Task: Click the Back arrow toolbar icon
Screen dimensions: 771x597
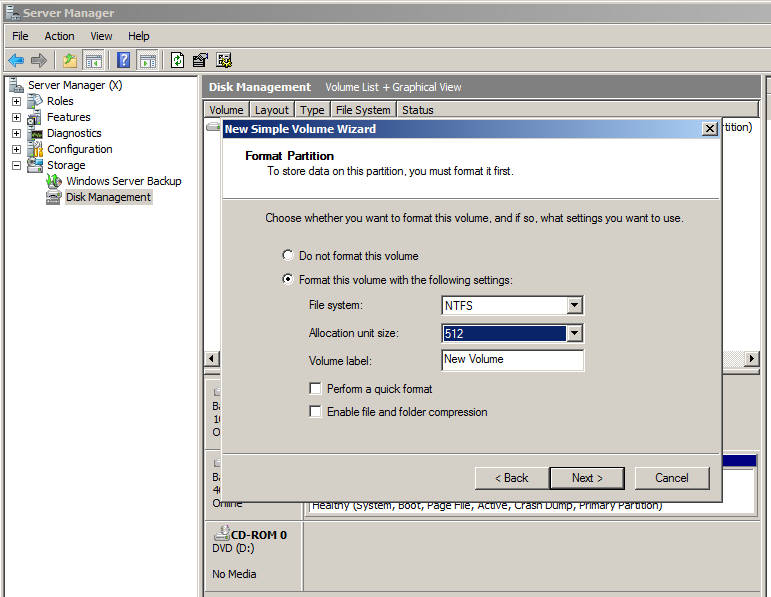Action: coord(16,60)
